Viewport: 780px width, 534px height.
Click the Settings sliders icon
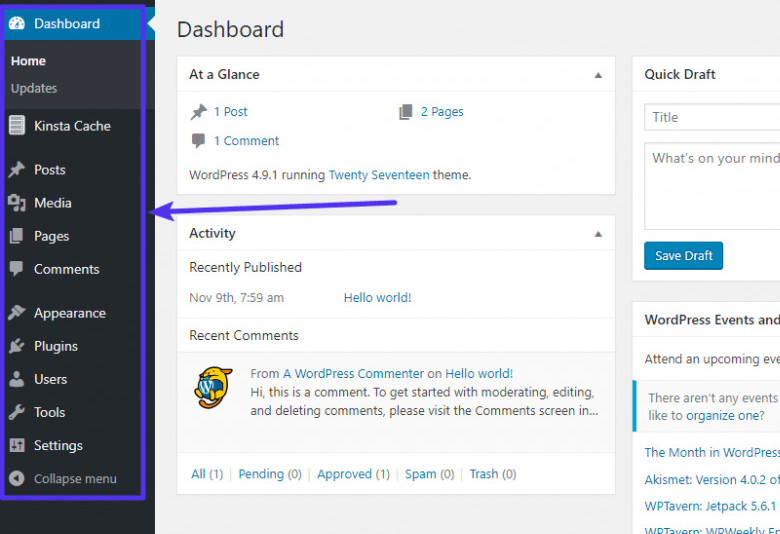(x=16, y=445)
